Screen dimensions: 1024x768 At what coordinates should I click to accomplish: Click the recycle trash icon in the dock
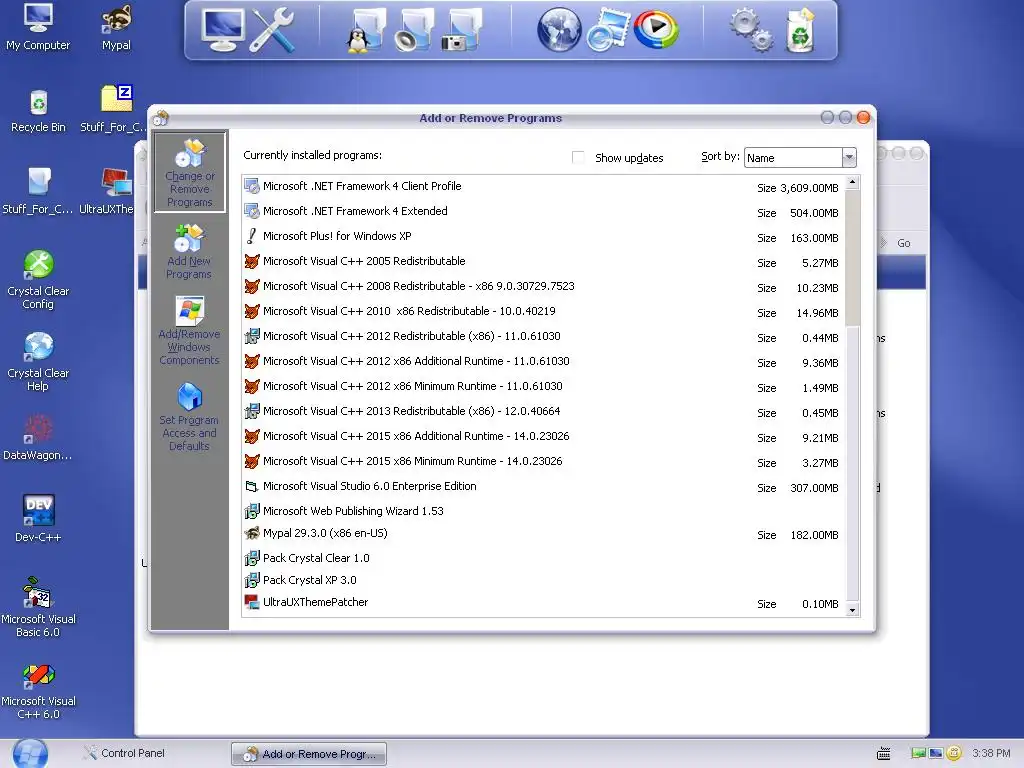(800, 29)
